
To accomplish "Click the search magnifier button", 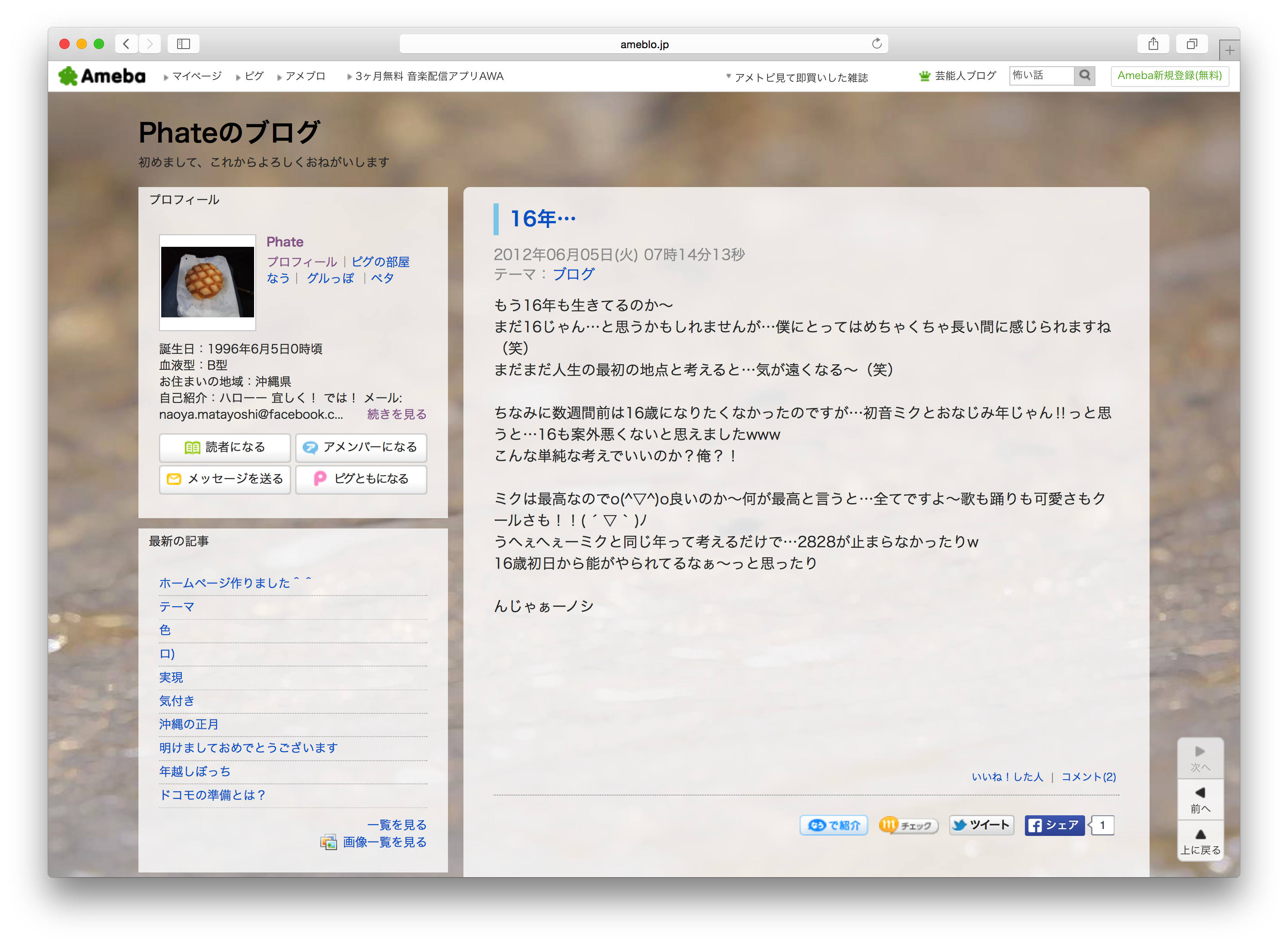I will (1084, 76).
